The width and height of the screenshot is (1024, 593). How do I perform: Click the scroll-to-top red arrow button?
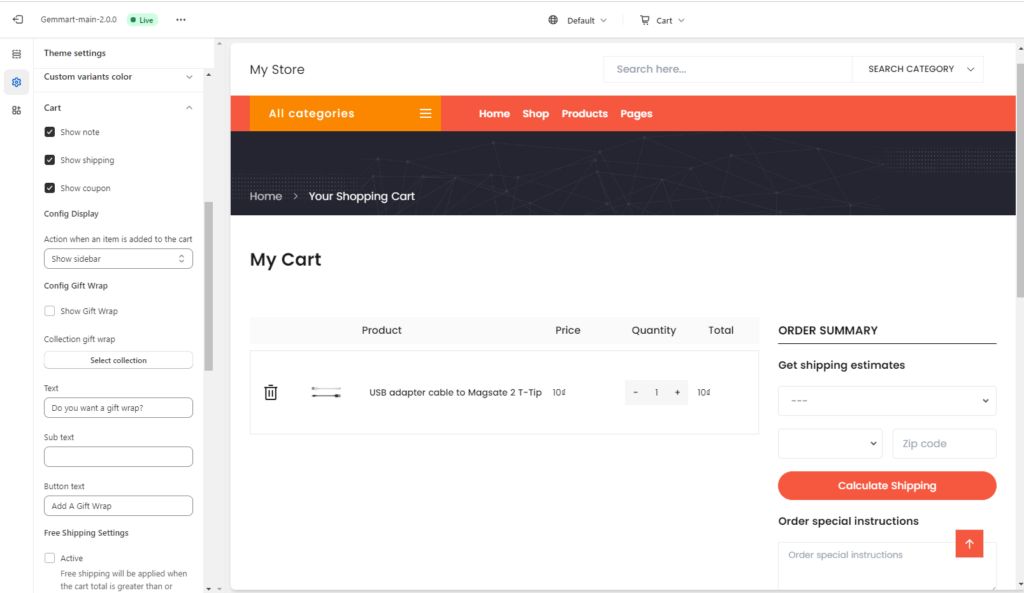coord(969,543)
